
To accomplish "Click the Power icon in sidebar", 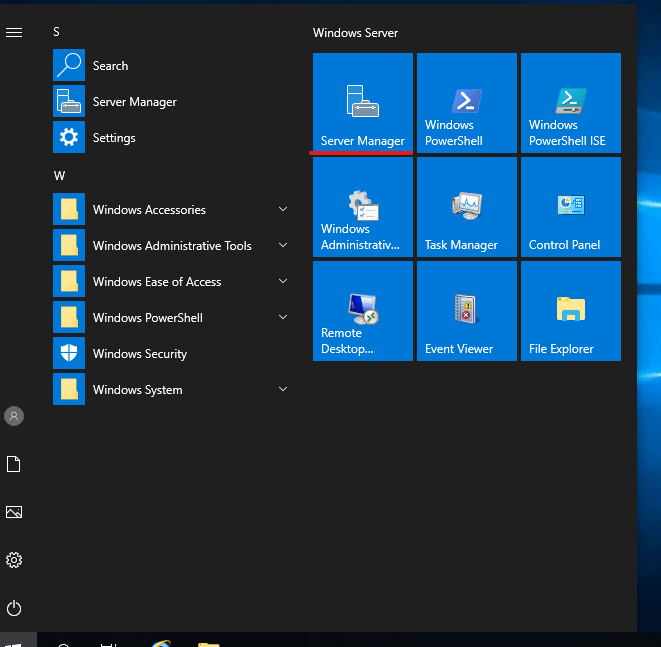I will (14, 608).
